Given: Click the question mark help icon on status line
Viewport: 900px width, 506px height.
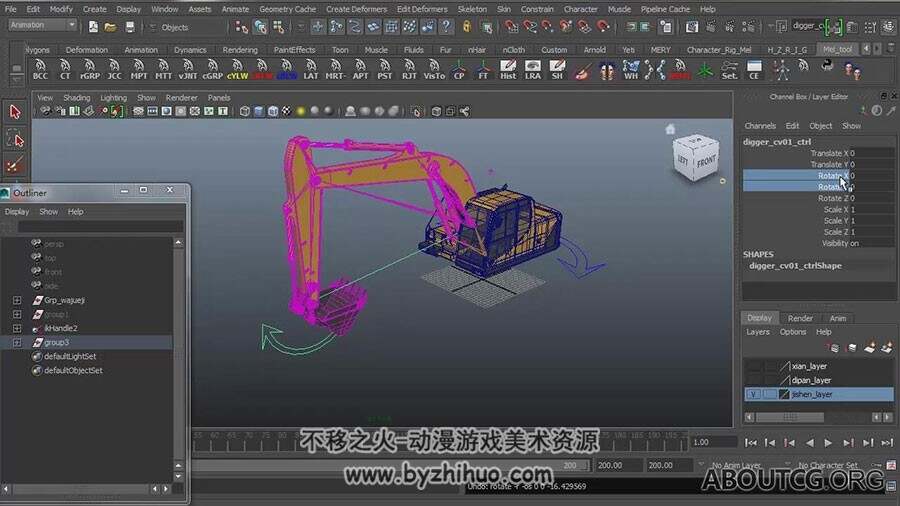Looking at the screenshot, I should click(x=446, y=27).
